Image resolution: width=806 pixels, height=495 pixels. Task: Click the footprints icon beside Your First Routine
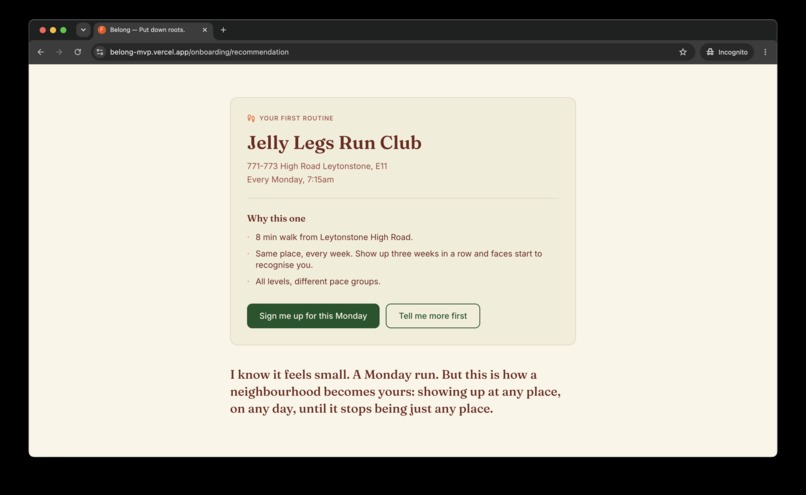pyautogui.click(x=251, y=118)
